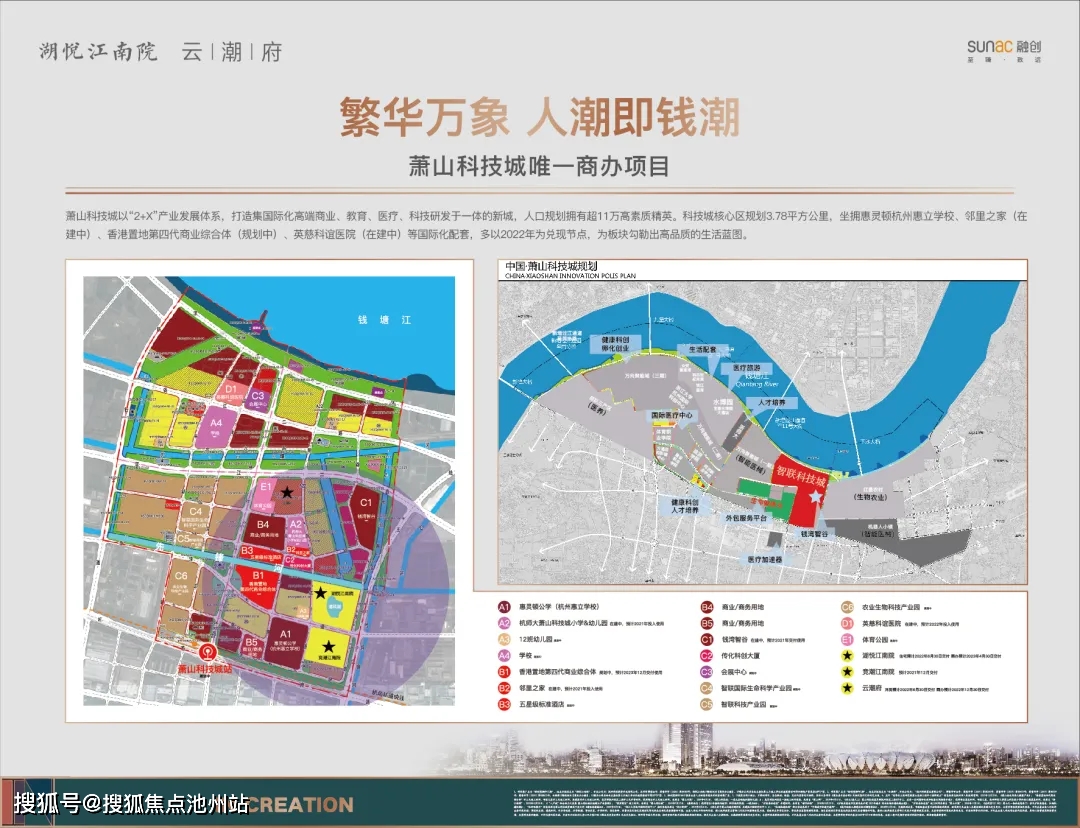
Task: Click the star icon beside 云潮府 in the legend
Action: [x=847, y=688]
